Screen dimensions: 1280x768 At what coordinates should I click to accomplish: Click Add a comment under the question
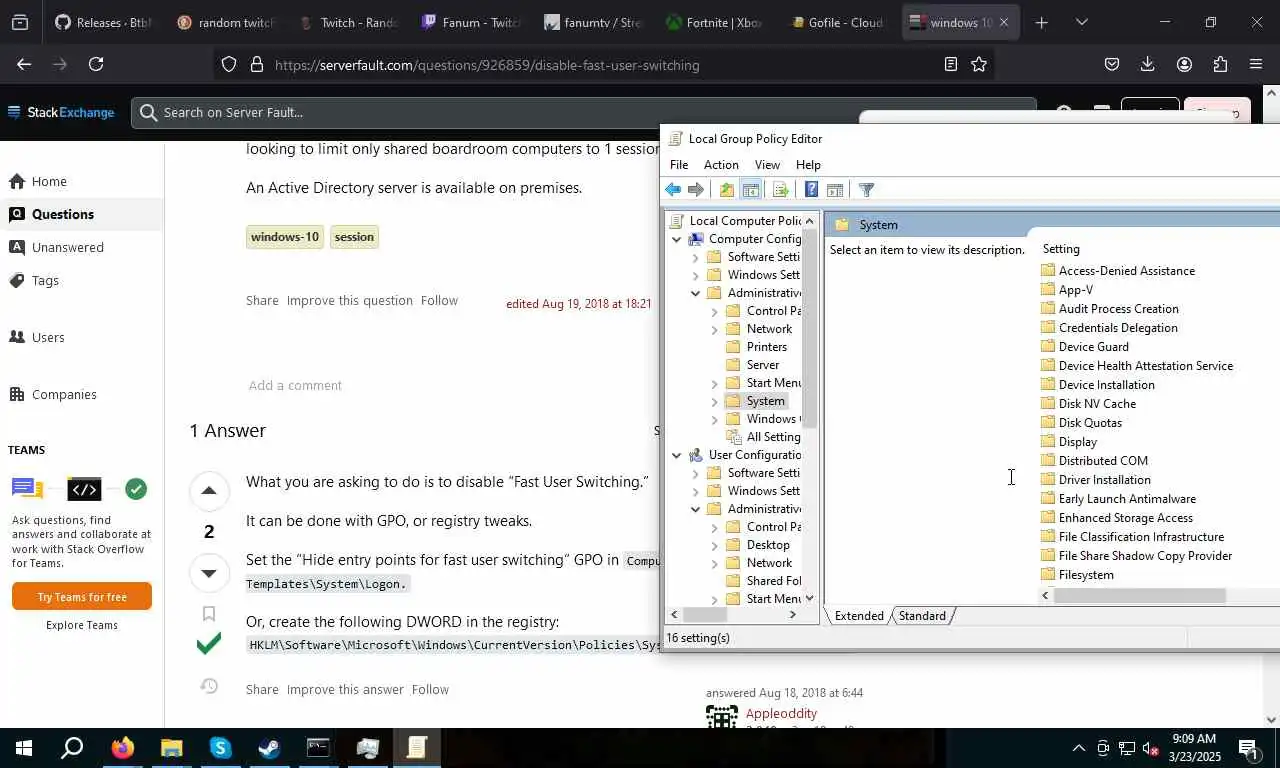(x=295, y=386)
